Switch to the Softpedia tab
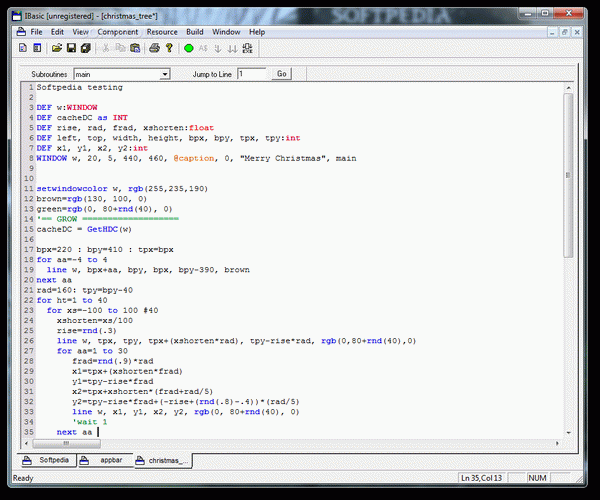The width and height of the screenshot is (600, 500). (47, 460)
